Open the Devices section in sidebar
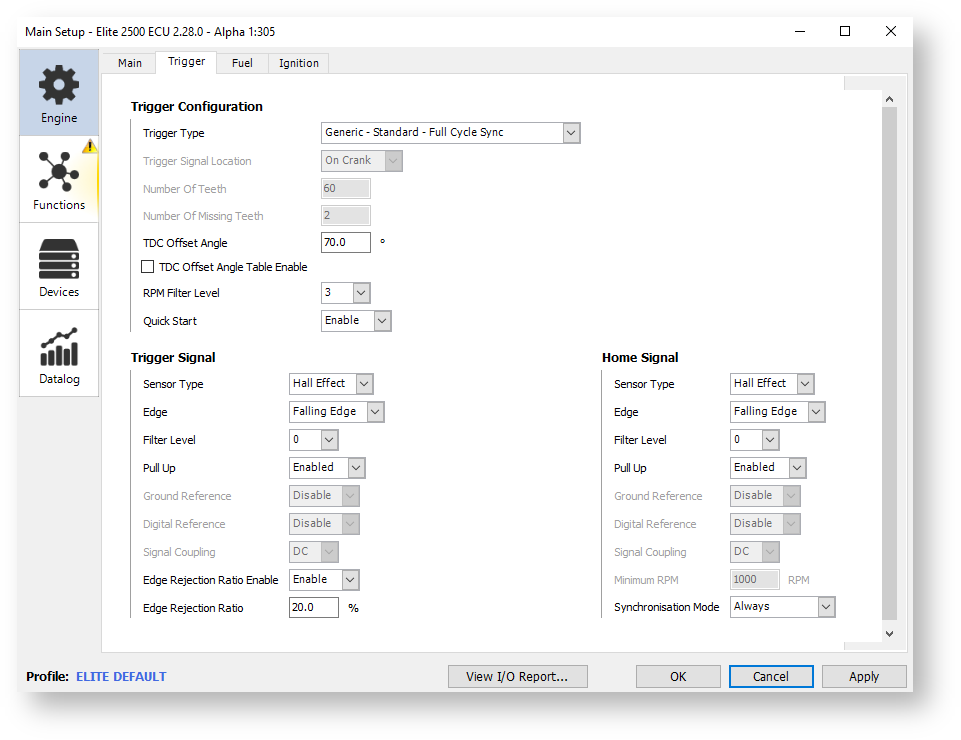This screenshot has height=740, width=961. pos(59,266)
